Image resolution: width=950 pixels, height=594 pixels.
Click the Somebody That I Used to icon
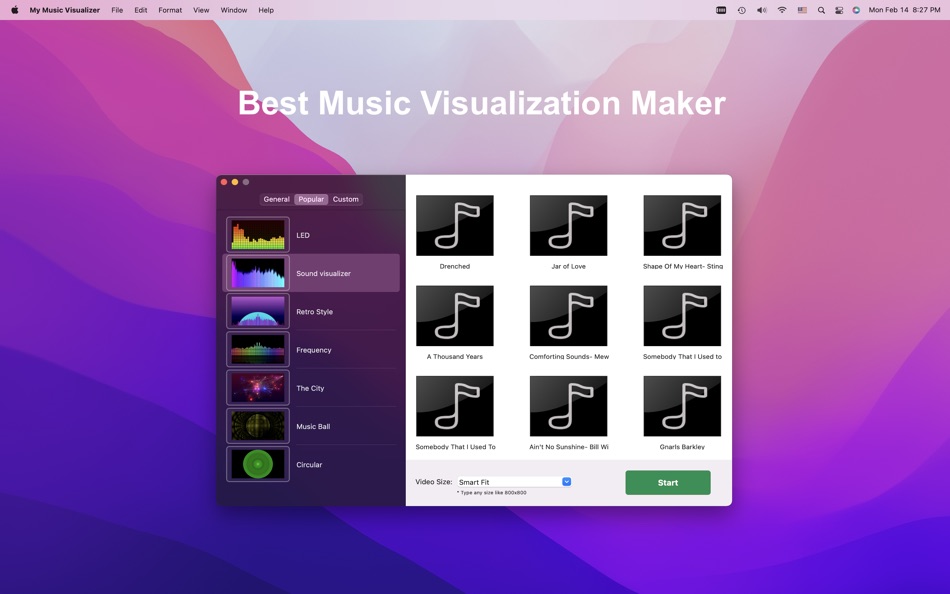[x=682, y=316]
